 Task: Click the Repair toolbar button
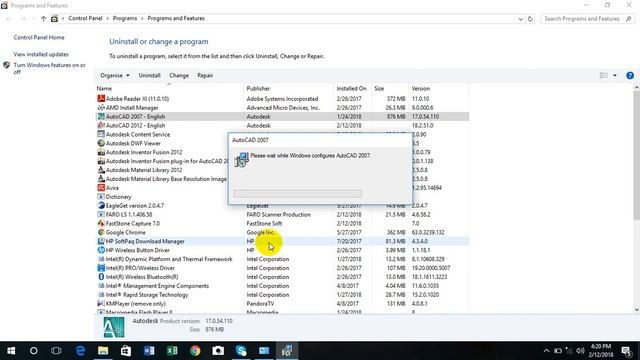pyautogui.click(x=205, y=76)
